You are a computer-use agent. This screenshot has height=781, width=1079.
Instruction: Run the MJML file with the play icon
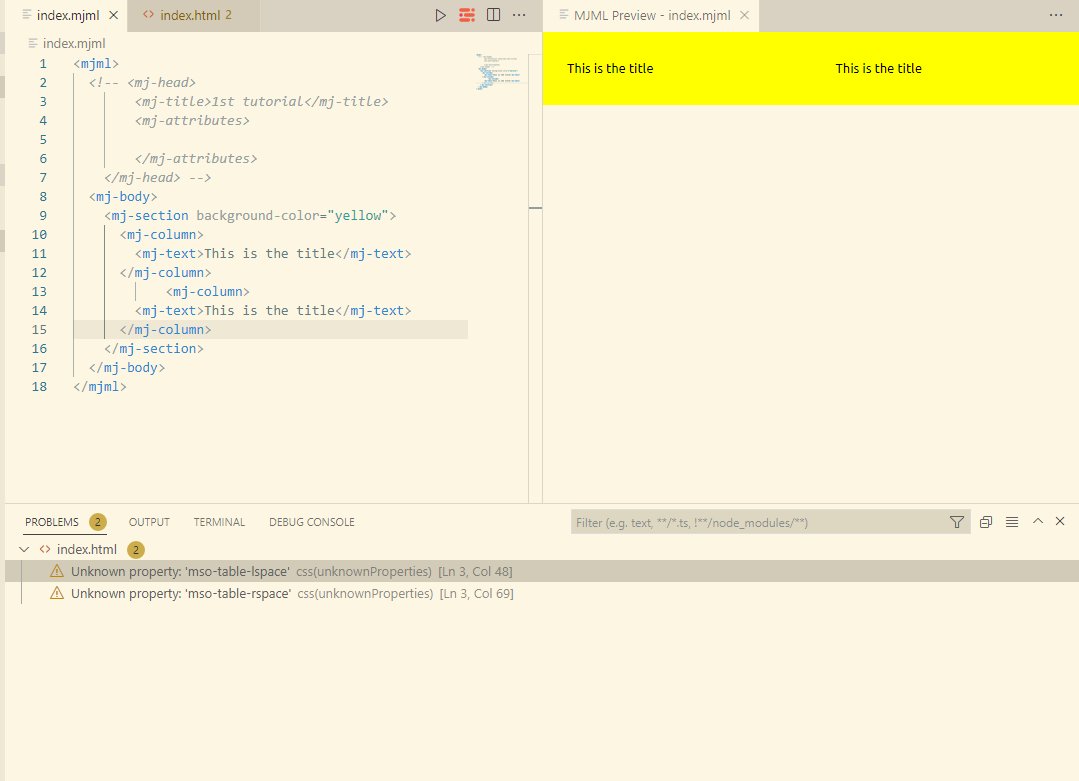440,15
